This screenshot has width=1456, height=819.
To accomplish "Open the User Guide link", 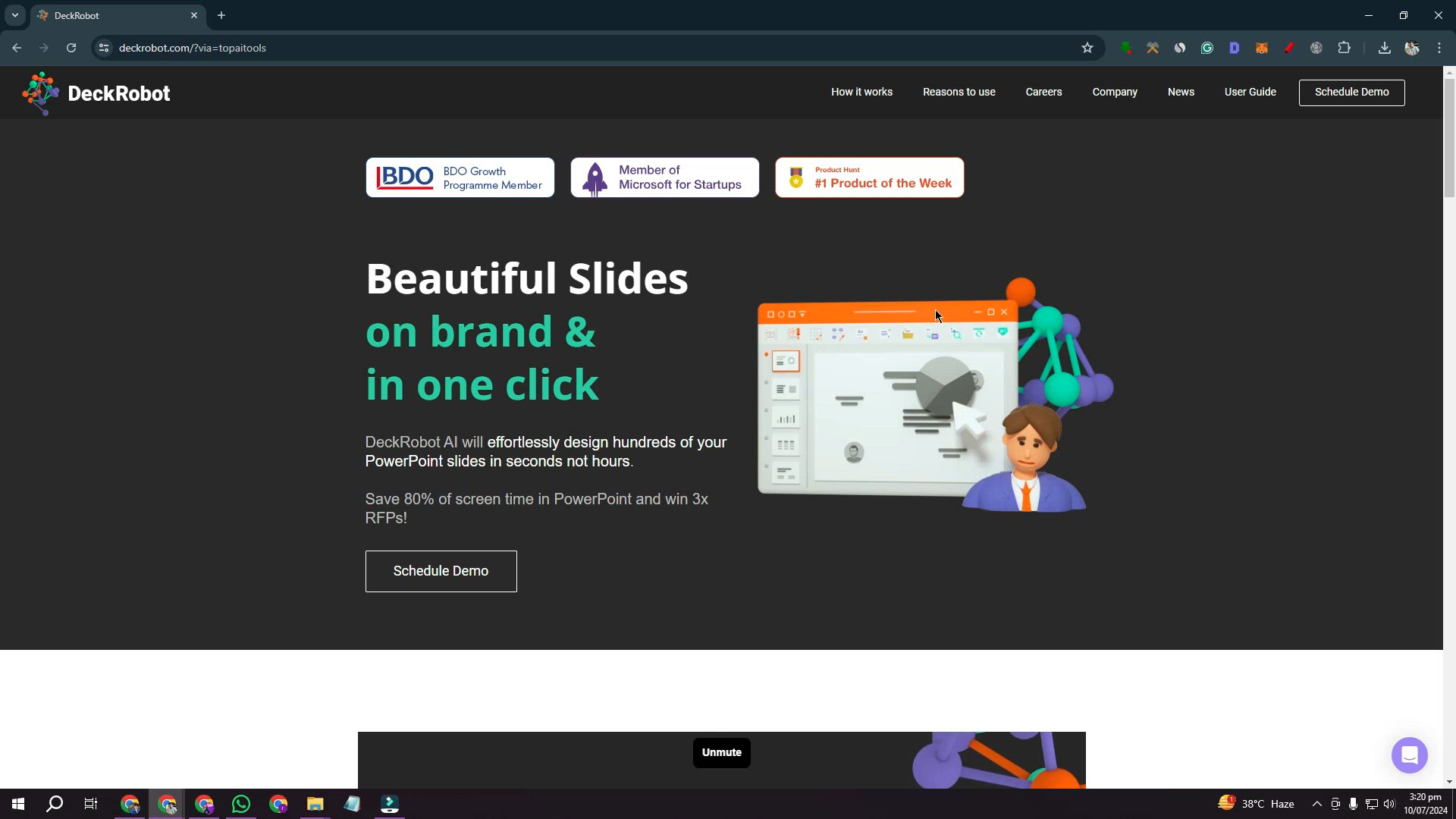I will (x=1250, y=92).
